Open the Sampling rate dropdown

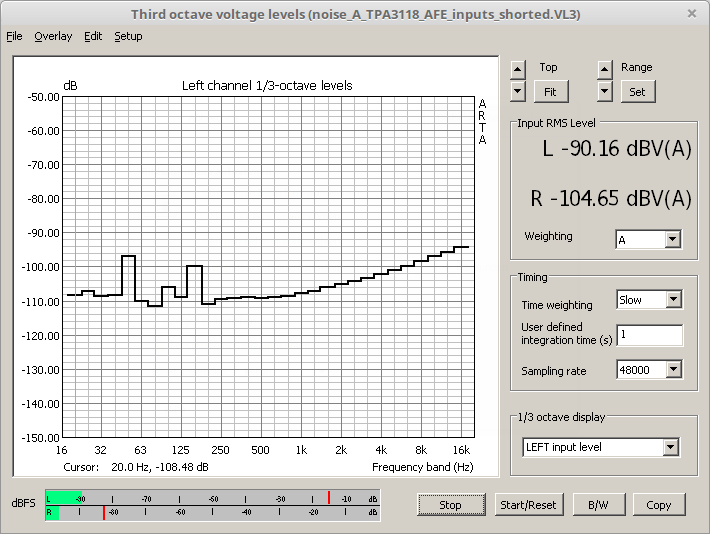point(672,370)
